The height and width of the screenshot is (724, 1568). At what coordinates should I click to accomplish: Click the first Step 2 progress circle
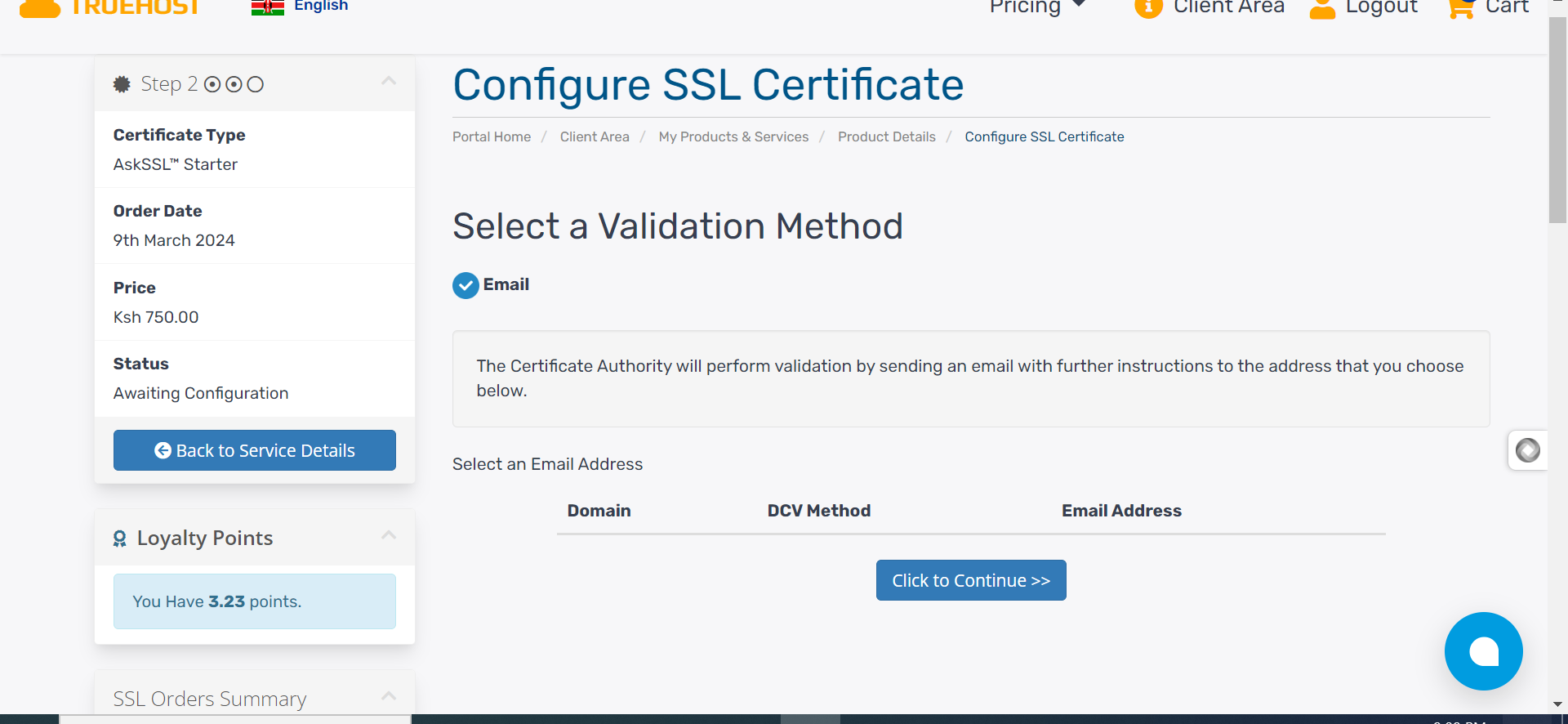pos(212,84)
